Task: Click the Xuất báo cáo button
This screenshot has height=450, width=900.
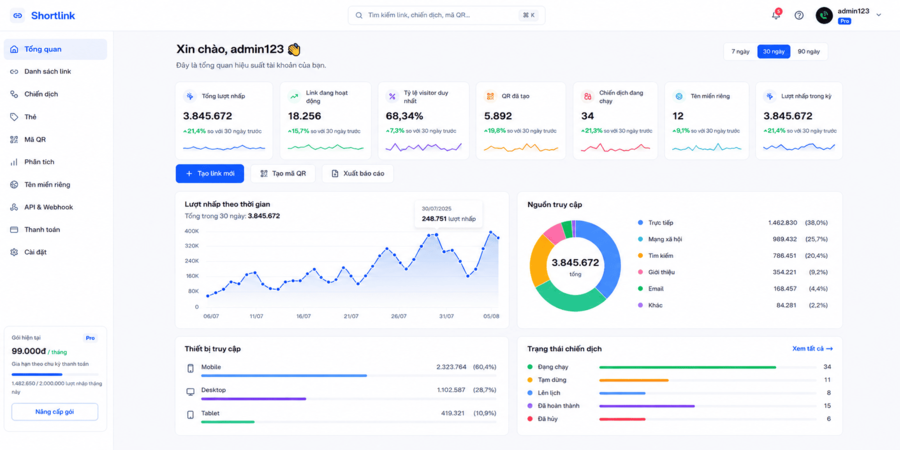Action: tap(358, 173)
